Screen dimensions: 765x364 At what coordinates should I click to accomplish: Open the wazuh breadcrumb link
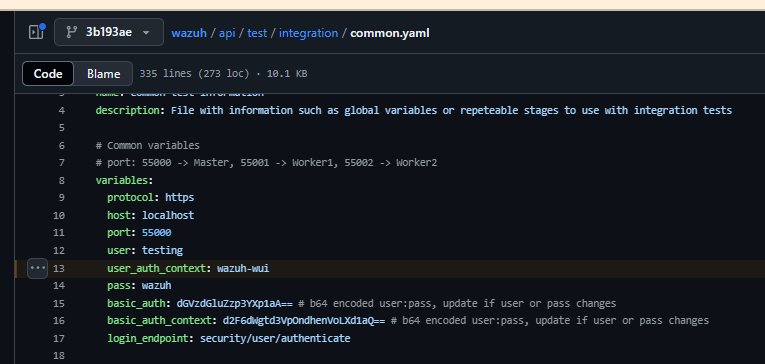[189, 33]
